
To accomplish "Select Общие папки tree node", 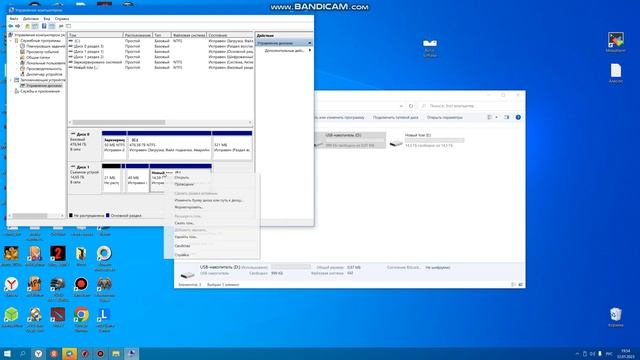I will (x=36, y=58).
